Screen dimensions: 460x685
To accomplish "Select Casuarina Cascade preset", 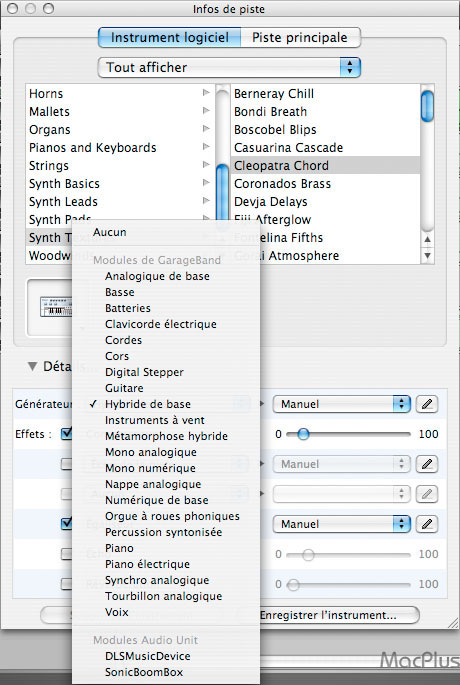I will (288, 148).
